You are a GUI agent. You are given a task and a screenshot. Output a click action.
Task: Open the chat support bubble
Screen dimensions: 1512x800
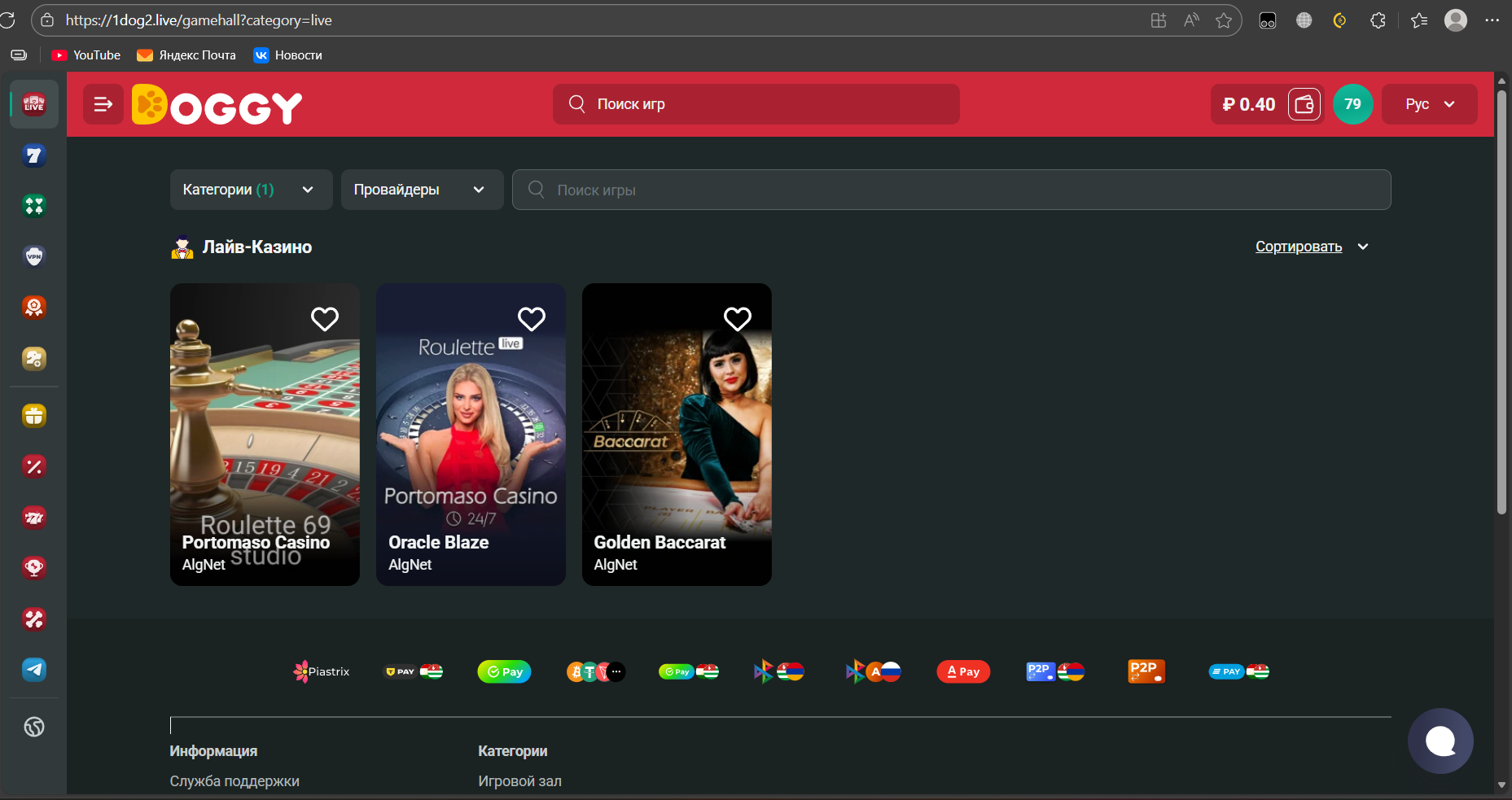pos(1440,741)
